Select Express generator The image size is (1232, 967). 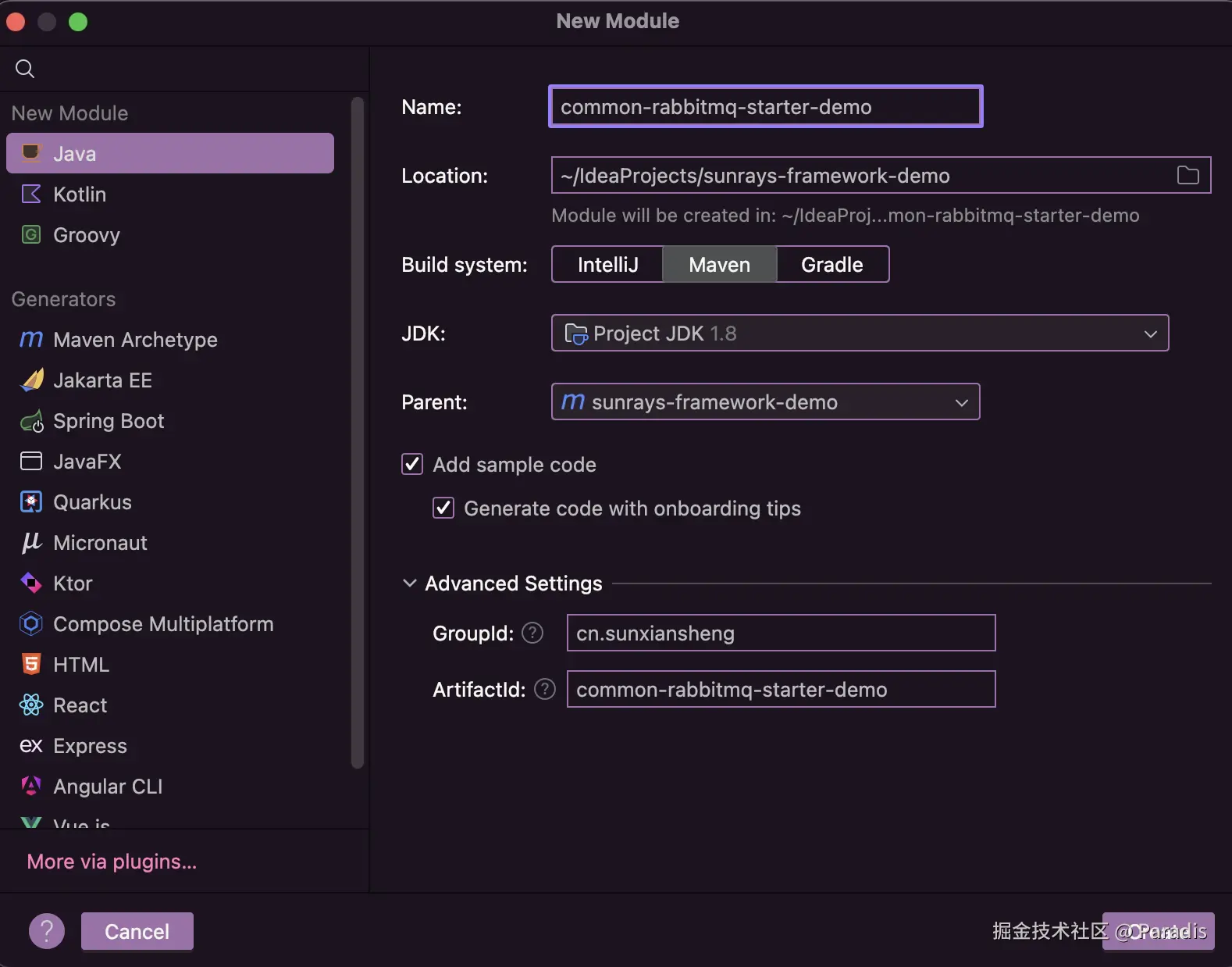pos(170,745)
